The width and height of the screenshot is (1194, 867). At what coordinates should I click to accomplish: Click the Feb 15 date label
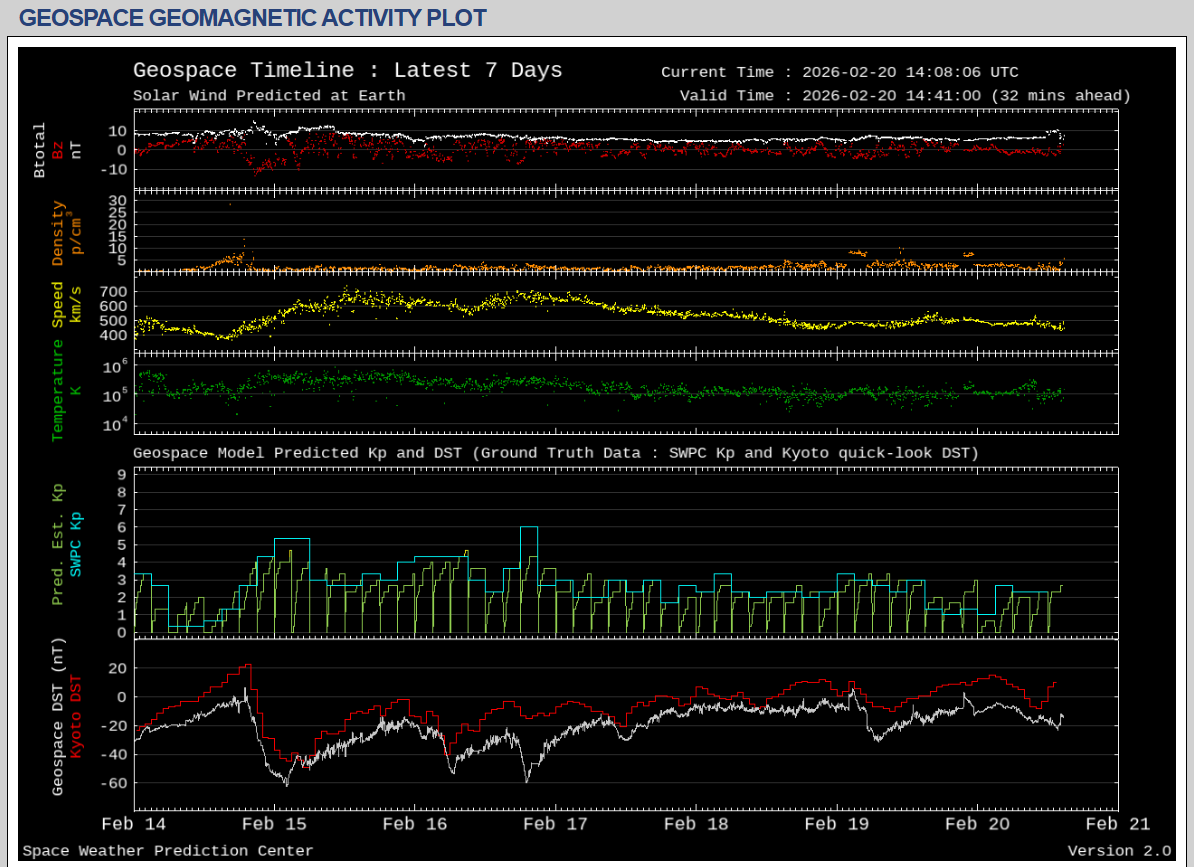(275, 824)
